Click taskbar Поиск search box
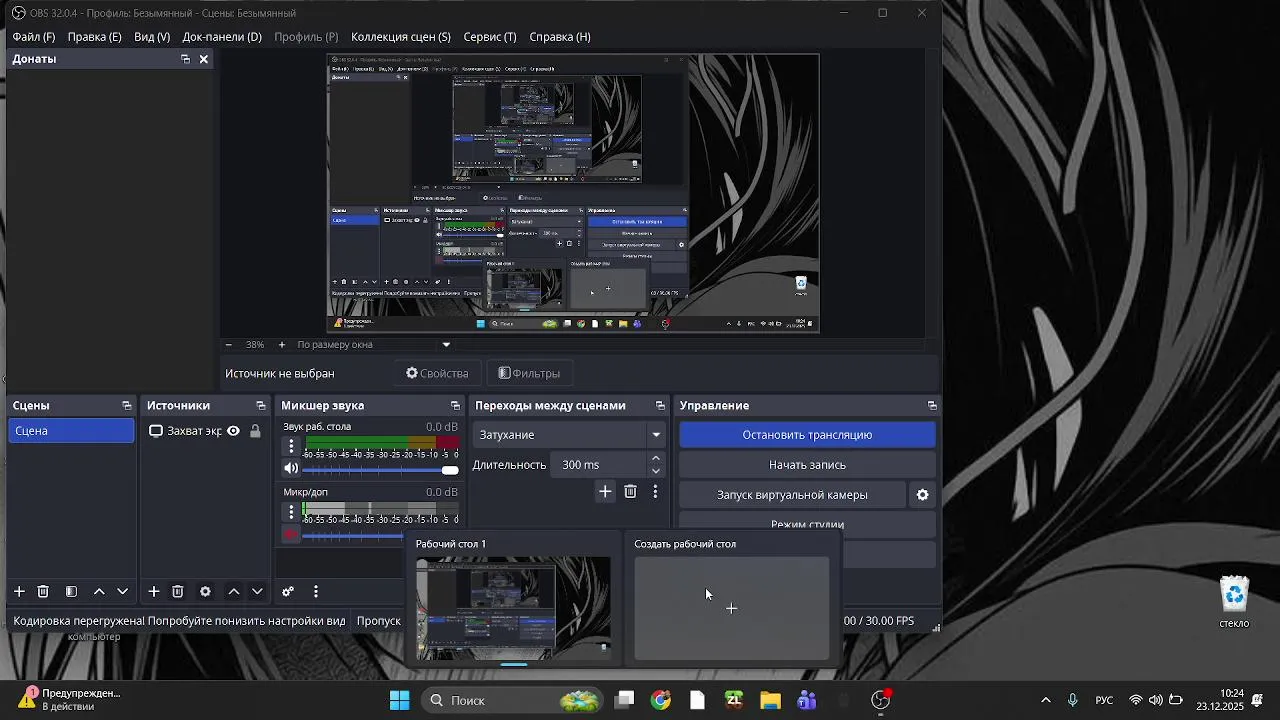The width and height of the screenshot is (1280, 720). click(x=510, y=700)
